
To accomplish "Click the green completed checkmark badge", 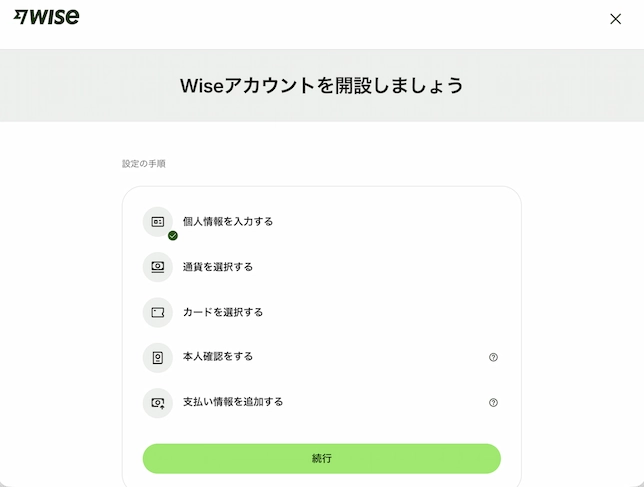I will (x=173, y=236).
